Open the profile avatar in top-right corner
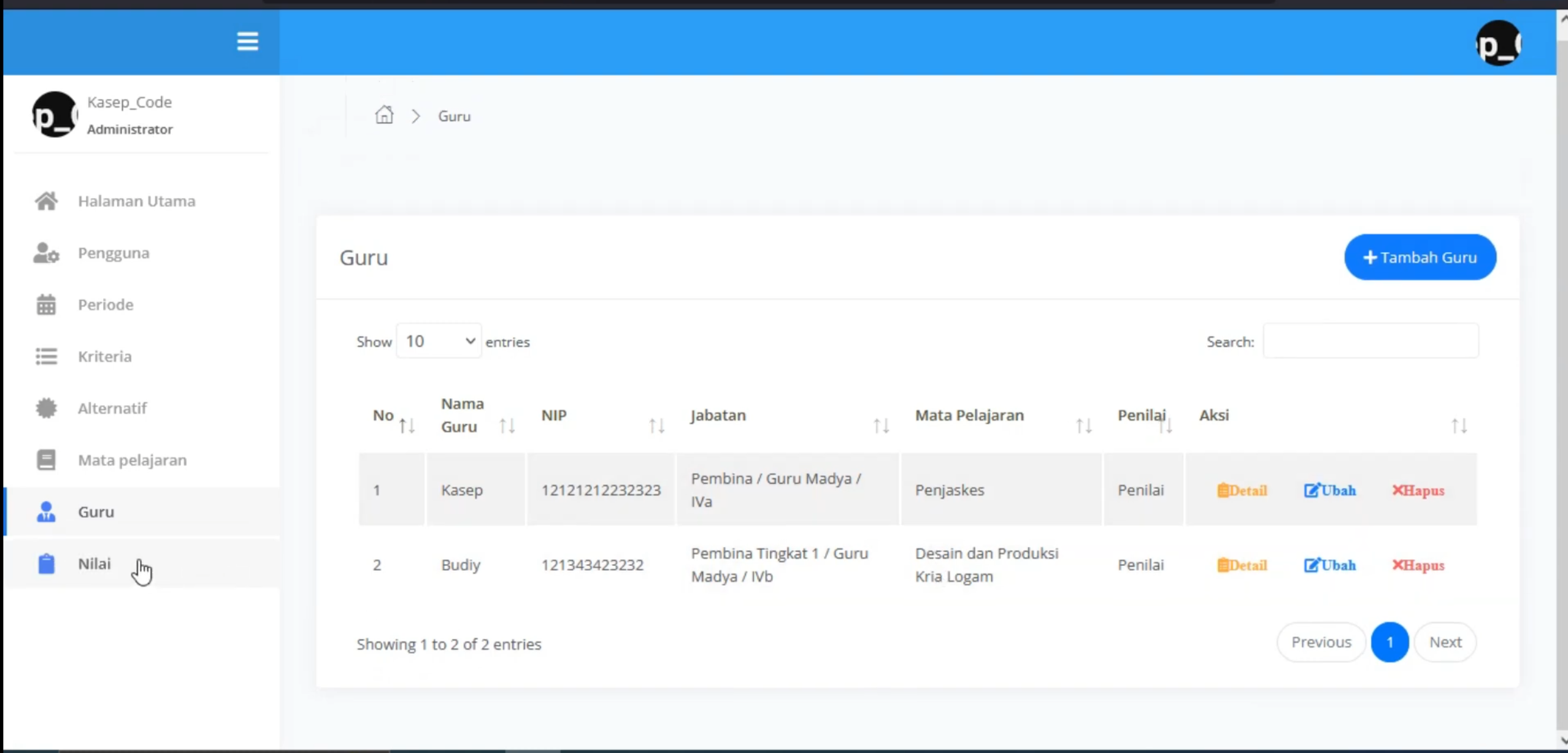This screenshot has width=1568, height=753. coord(1497,43)
